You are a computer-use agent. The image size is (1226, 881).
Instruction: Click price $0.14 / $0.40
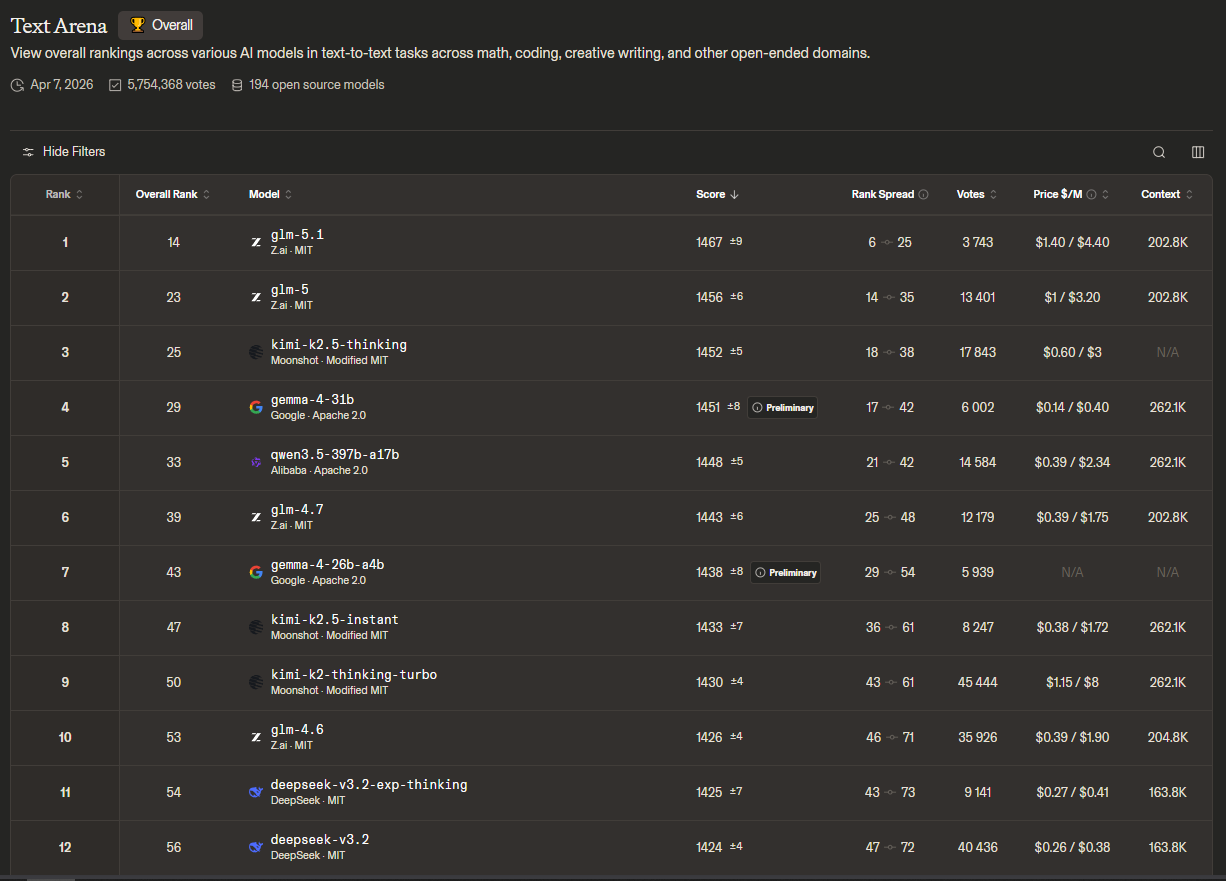coord(1072,408)
